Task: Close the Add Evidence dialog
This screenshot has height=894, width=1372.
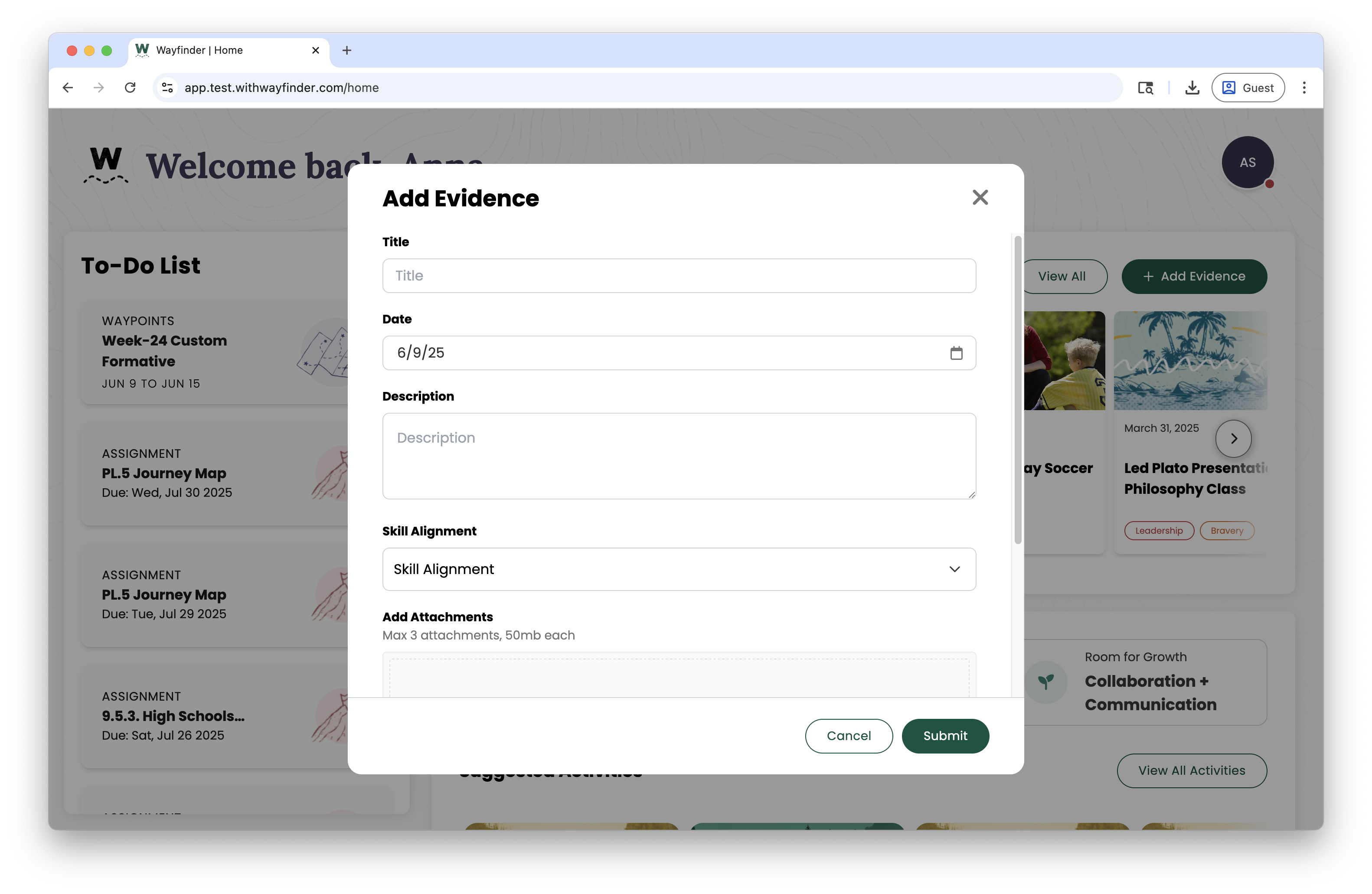Action: pos(980,197)
